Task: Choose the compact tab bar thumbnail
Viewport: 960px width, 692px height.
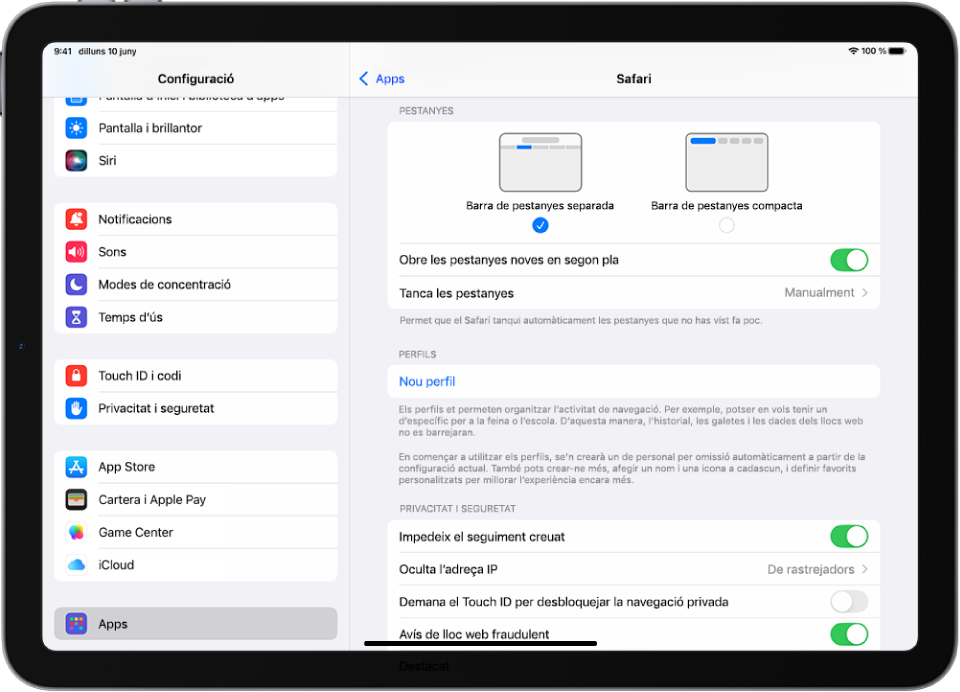Action: (726, 162)
